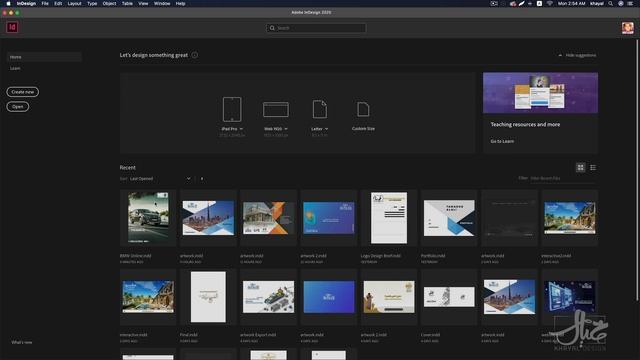Expand the iPad Pro preset dropdown arrow
Image resolution: width=640 pixels, height=360 pixels.
click(241, 129)
